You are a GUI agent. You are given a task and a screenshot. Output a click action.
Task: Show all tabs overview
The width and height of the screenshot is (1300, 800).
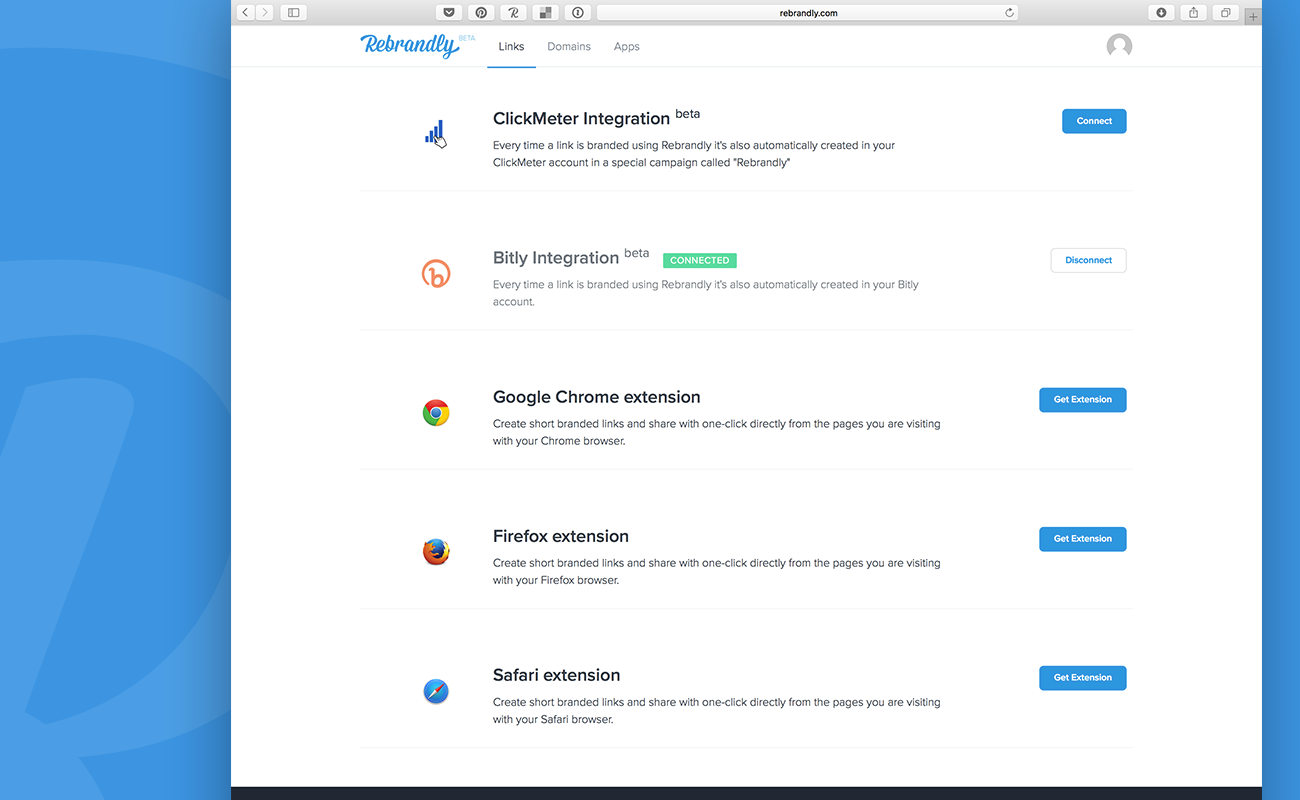(x=1225, y=13)
